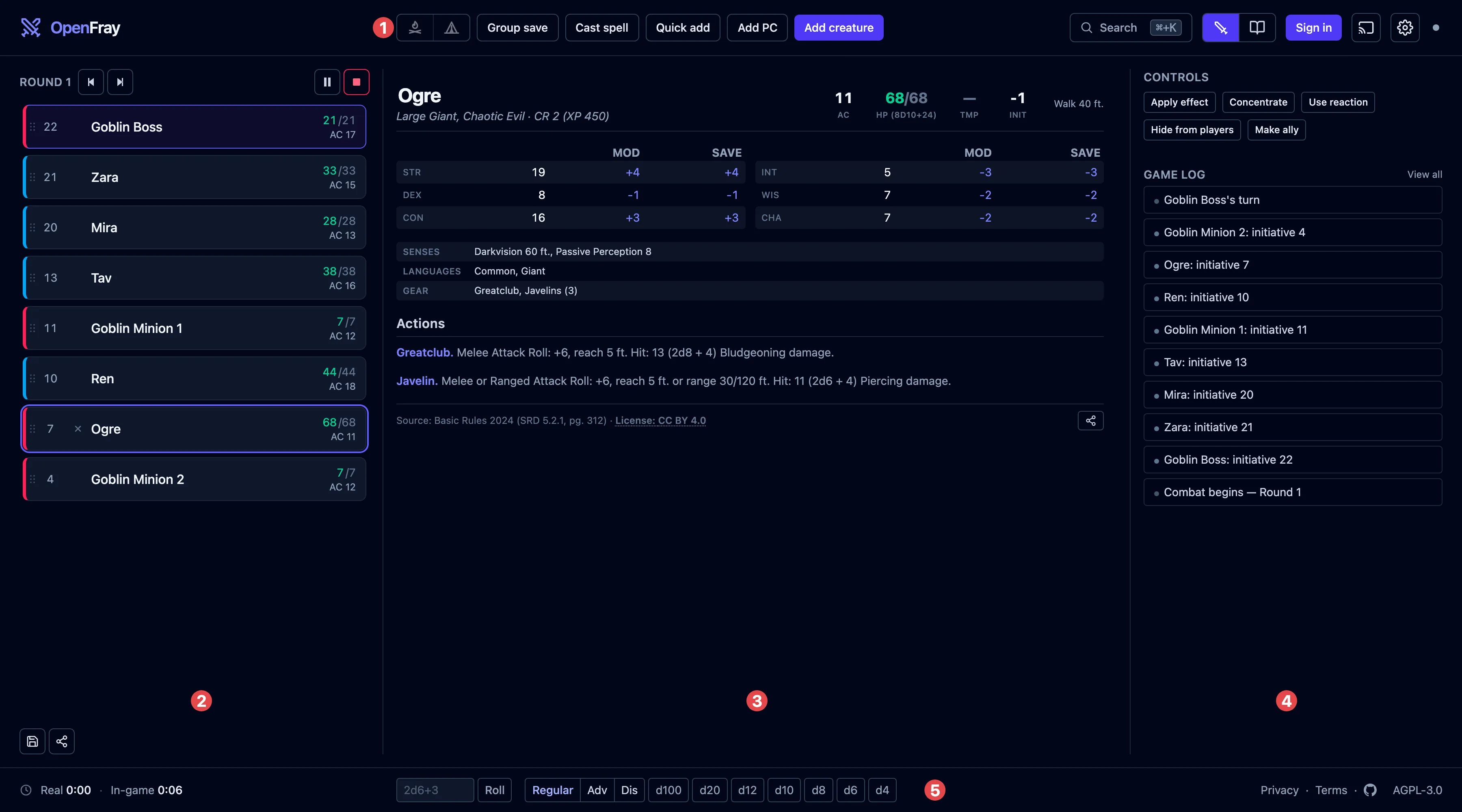This screenshot has height=812, width=1462.
Task: Pause the combat encounter
Action: (x=327, y=82)
